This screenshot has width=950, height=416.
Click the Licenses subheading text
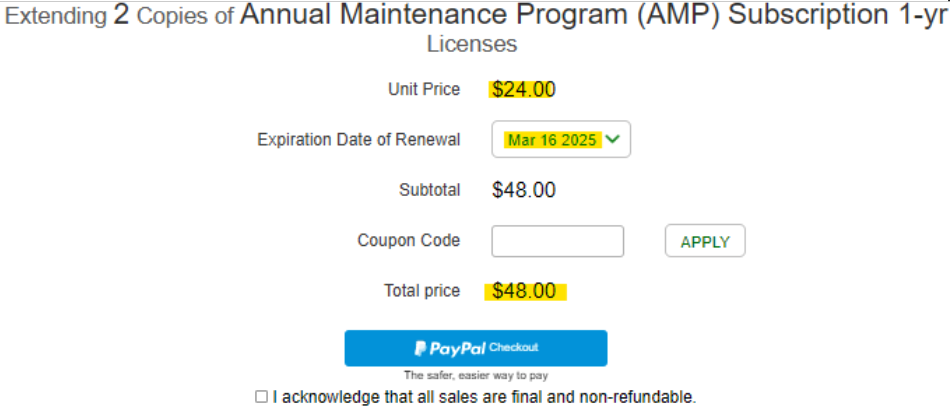coord(472,44)
